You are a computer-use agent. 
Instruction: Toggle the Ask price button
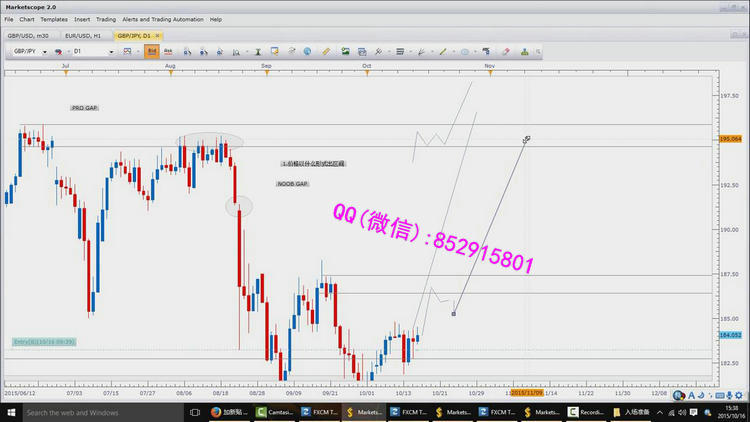pyautogui.click(x=168, y=51)
